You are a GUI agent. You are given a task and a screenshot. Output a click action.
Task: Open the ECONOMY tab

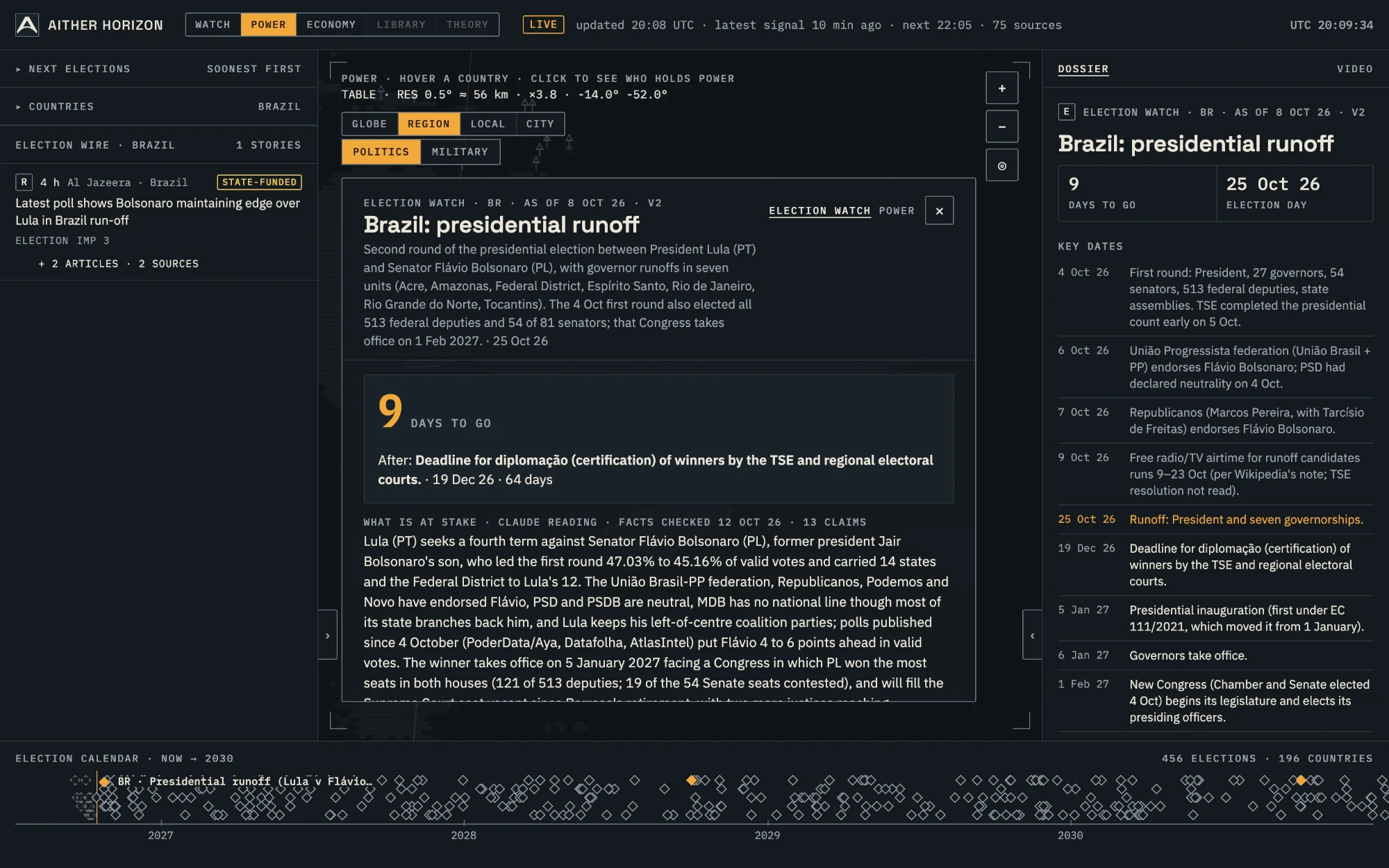coord(331,24)
